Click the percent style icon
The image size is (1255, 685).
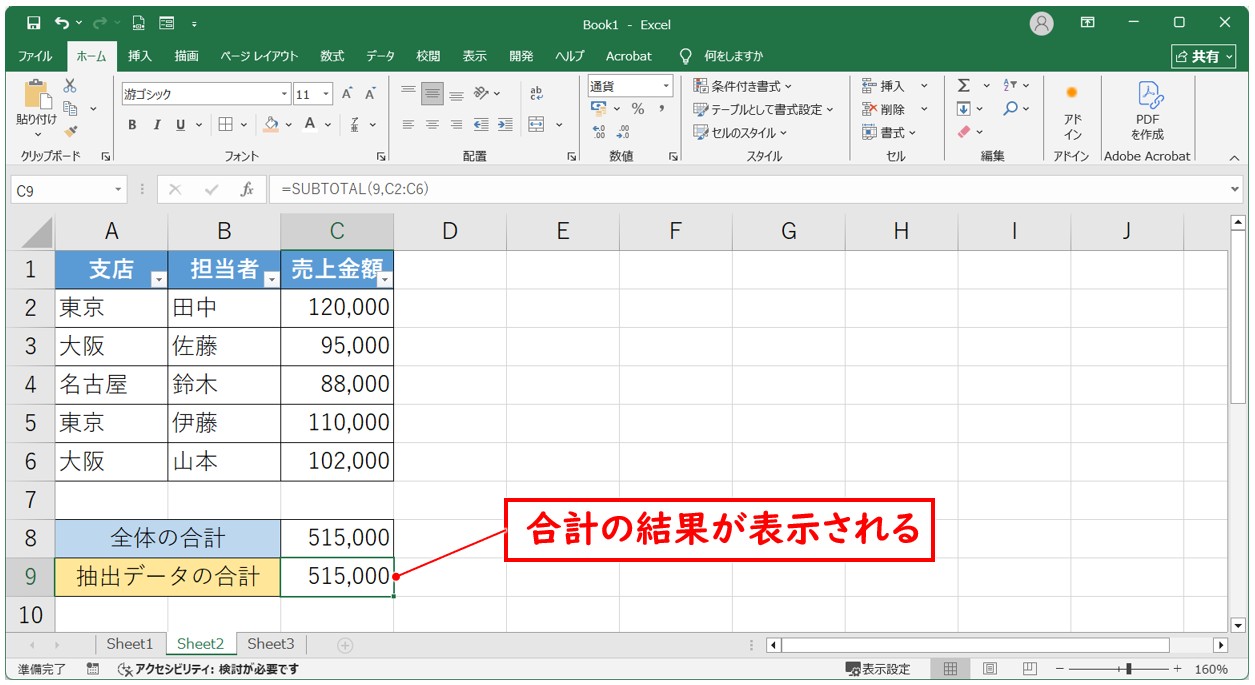pyautogui.click(x=637, y=109)
